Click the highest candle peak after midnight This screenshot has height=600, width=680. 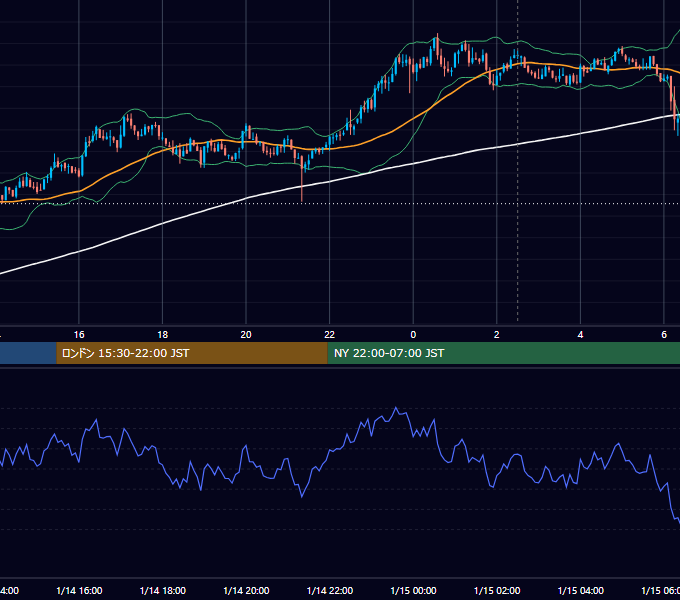[x=437, y=44]
